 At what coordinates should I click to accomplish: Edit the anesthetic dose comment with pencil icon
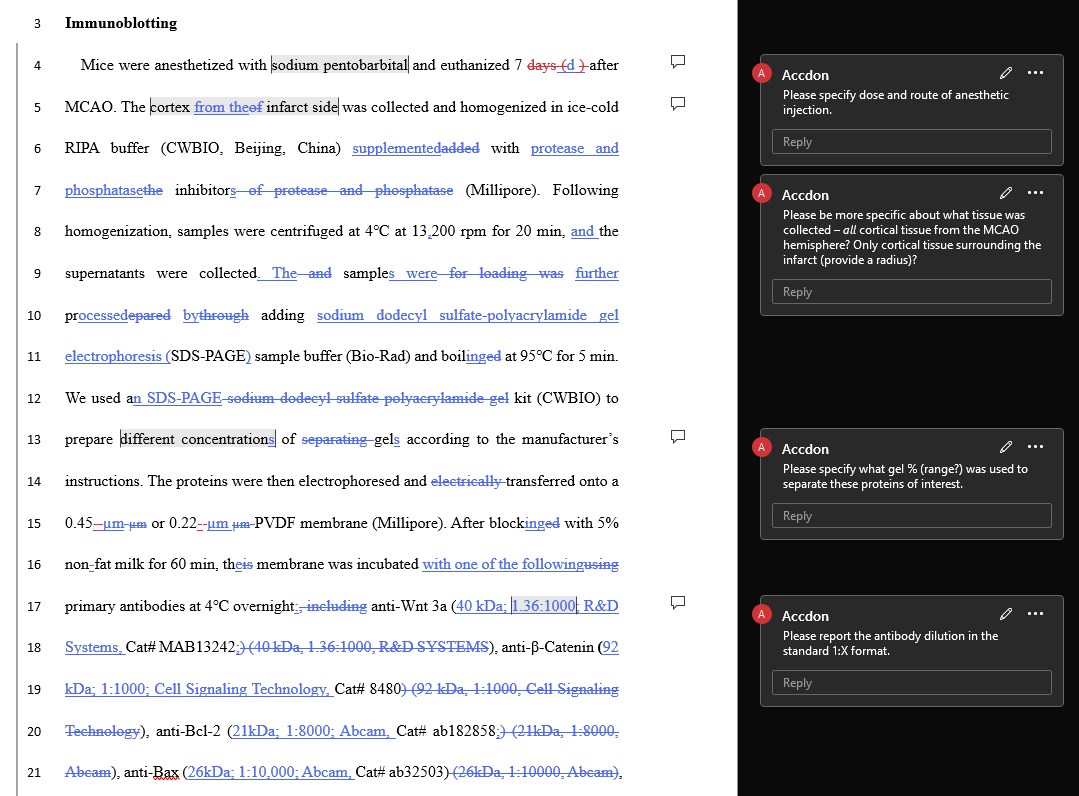pyautogui.click(x=1006, y=73)
